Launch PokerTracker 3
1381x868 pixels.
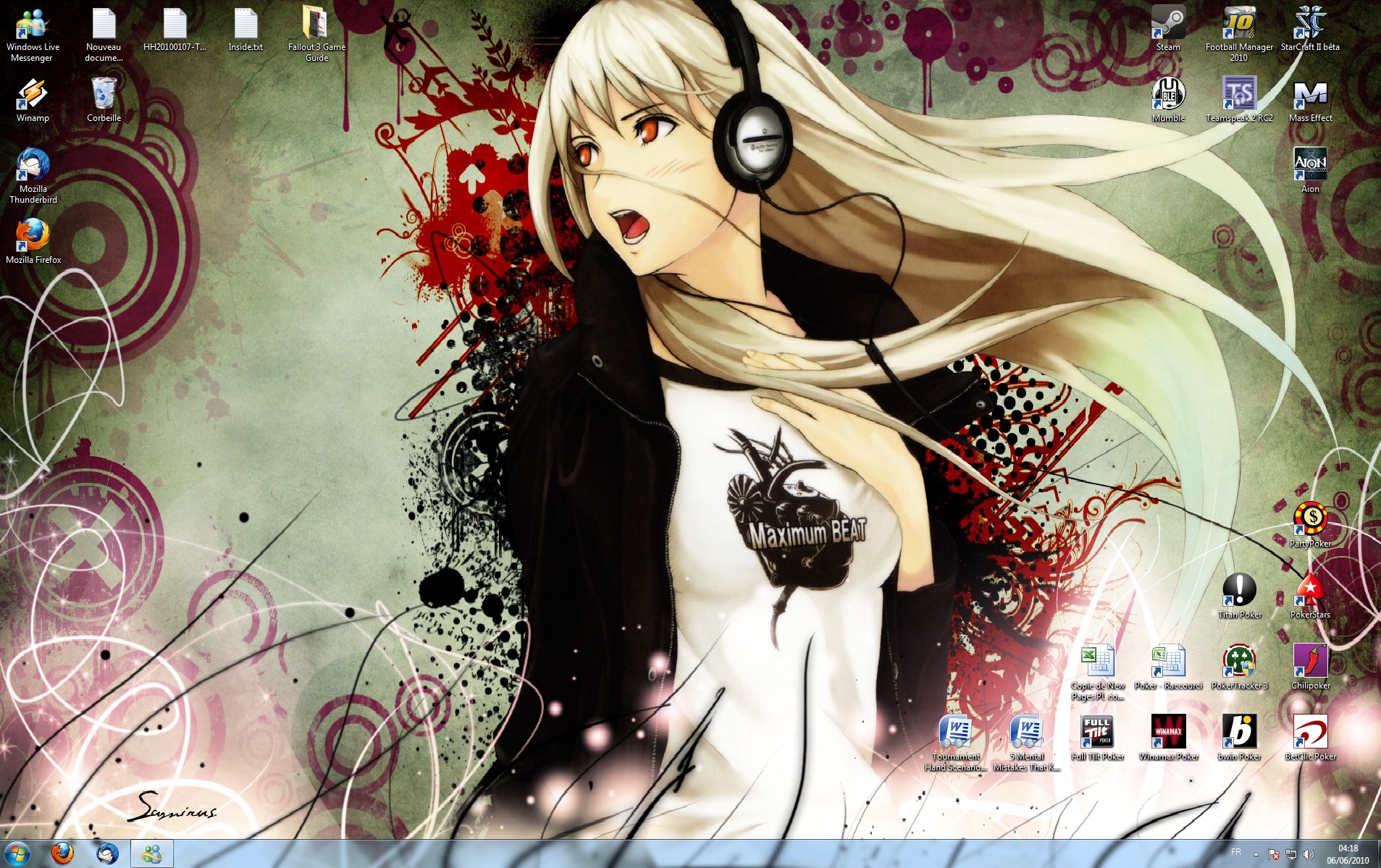(1239, 668)
